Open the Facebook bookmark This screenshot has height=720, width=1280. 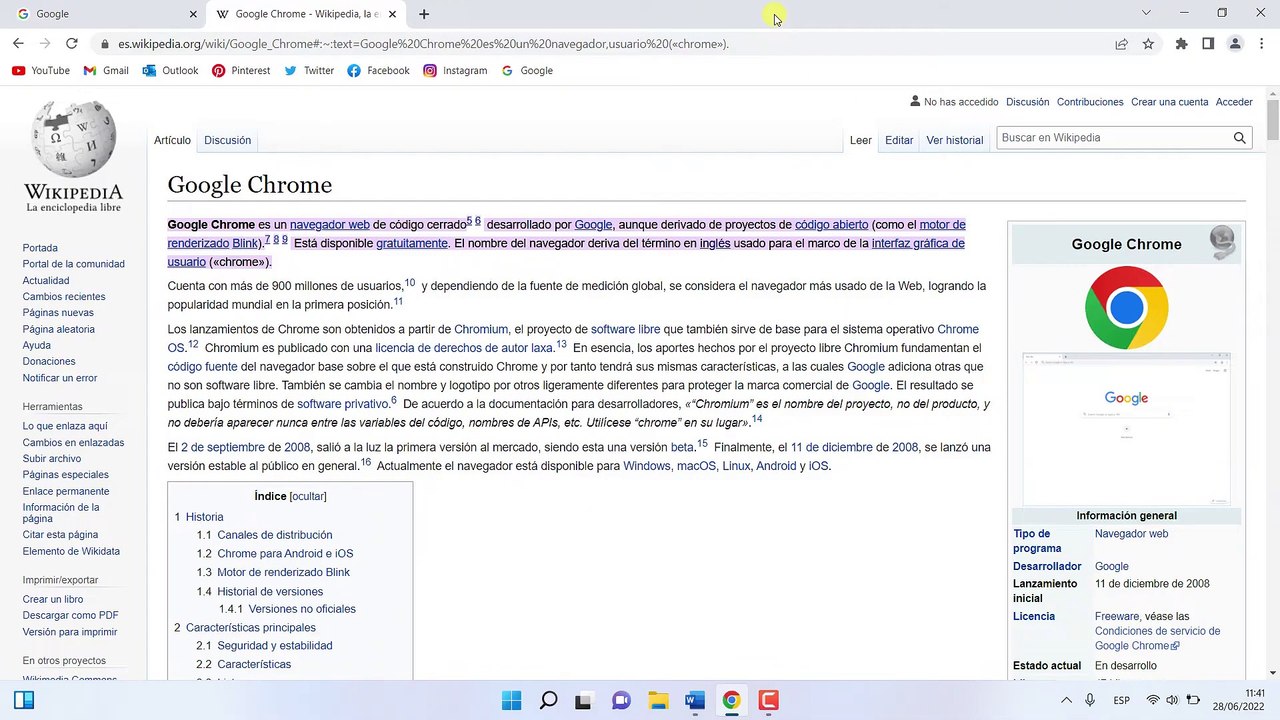378,71
